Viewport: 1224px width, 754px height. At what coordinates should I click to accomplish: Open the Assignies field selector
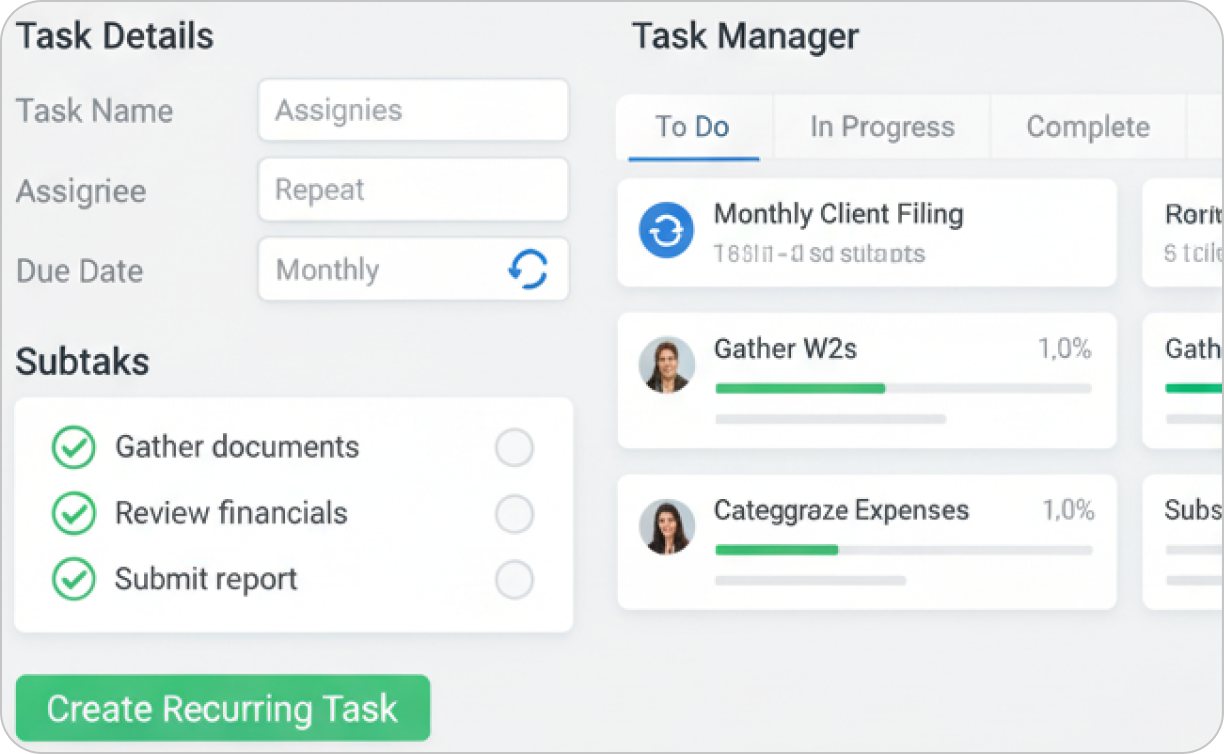coord(412,110)
